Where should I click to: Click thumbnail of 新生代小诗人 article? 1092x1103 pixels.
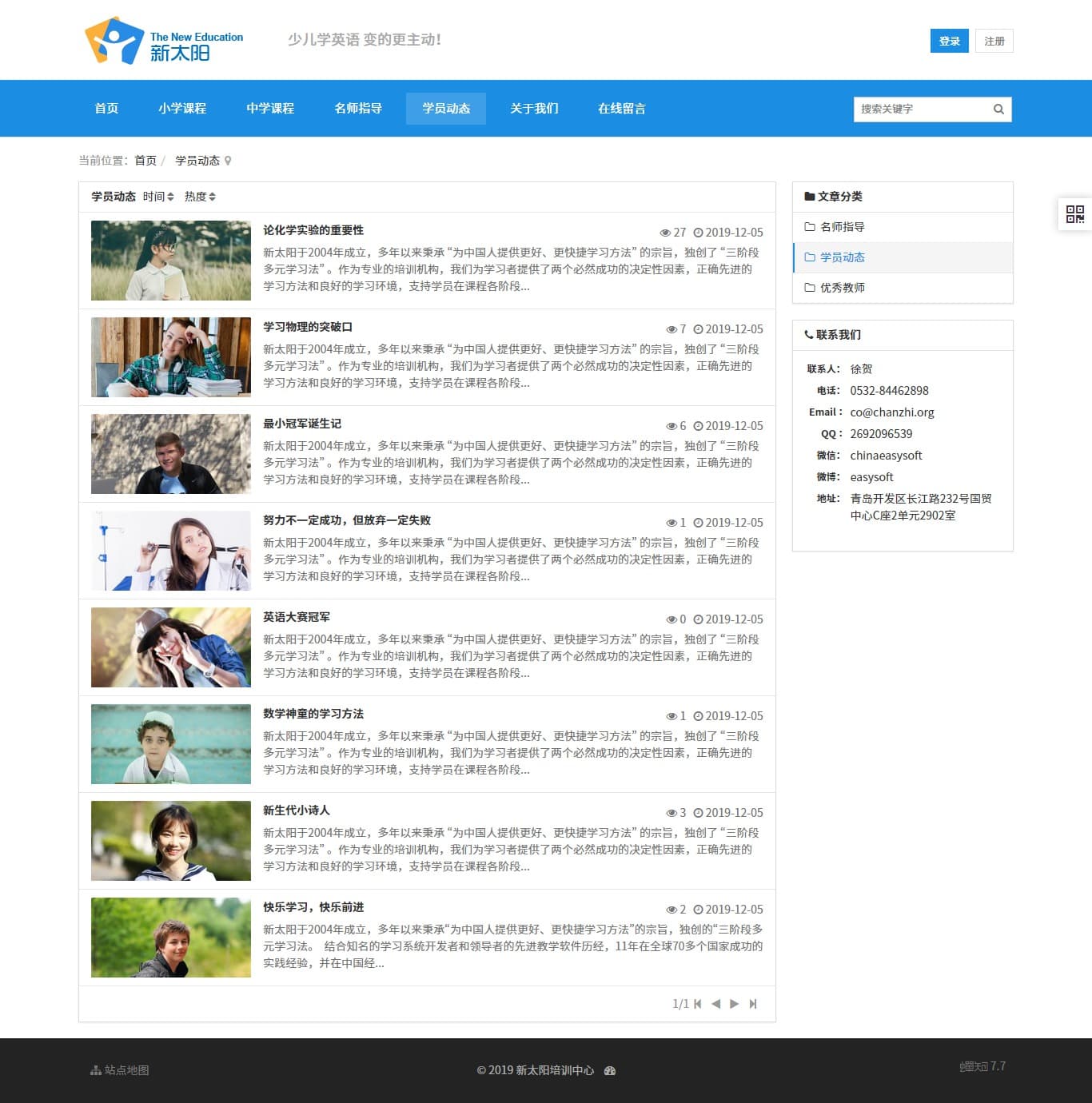[171, 841]
